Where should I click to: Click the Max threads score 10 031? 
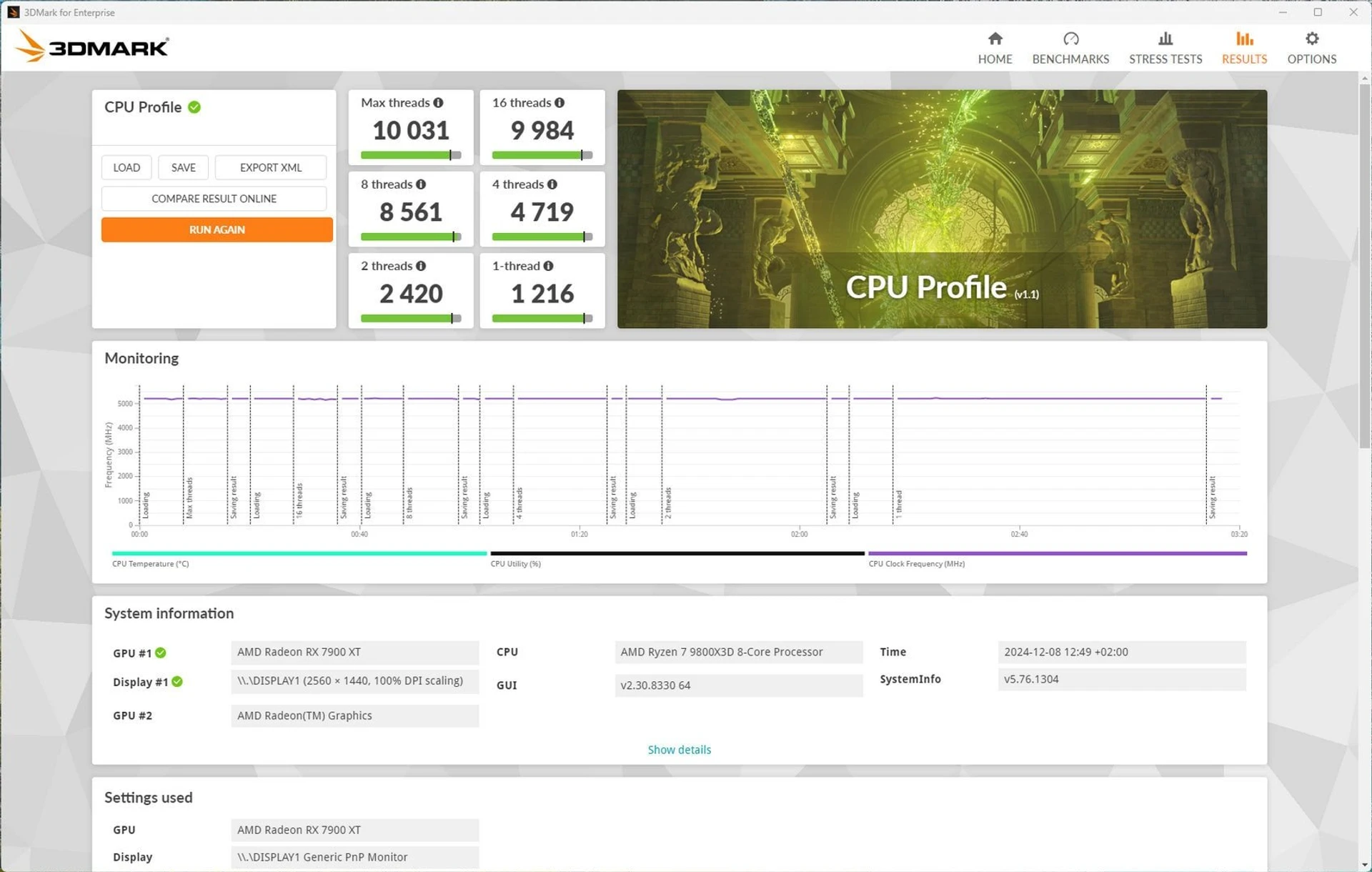coord(411,131)
